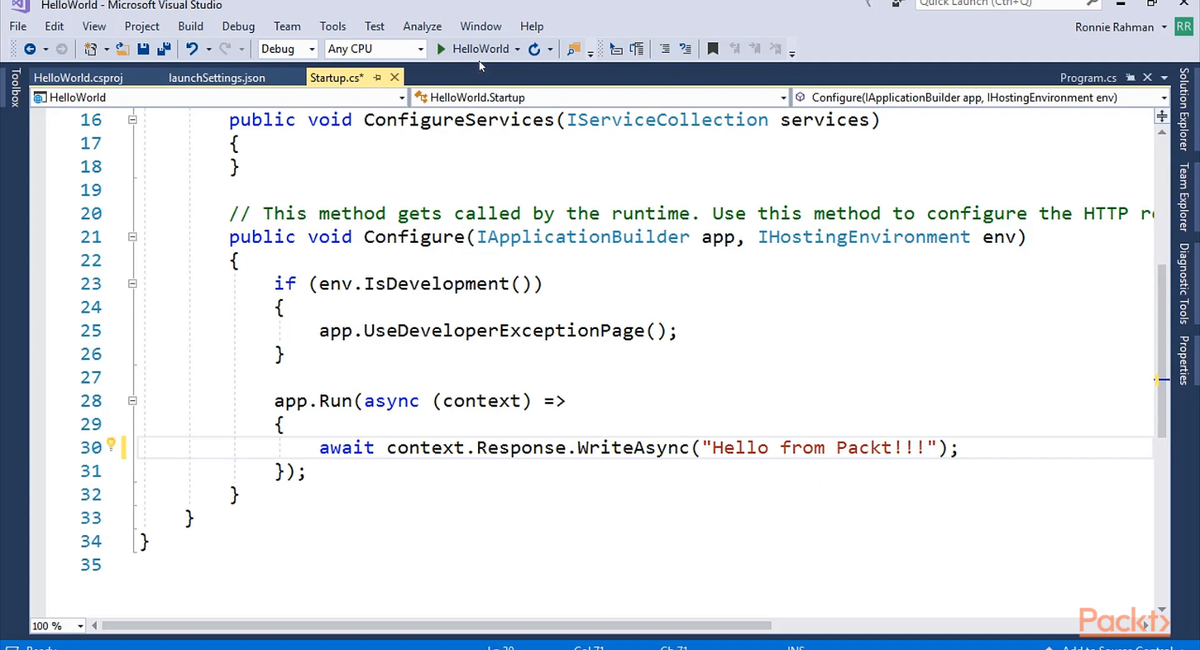The image size is (1200, 650).
Task: Click the lightbulb quick actions on line 30
Action: [111, 446]
